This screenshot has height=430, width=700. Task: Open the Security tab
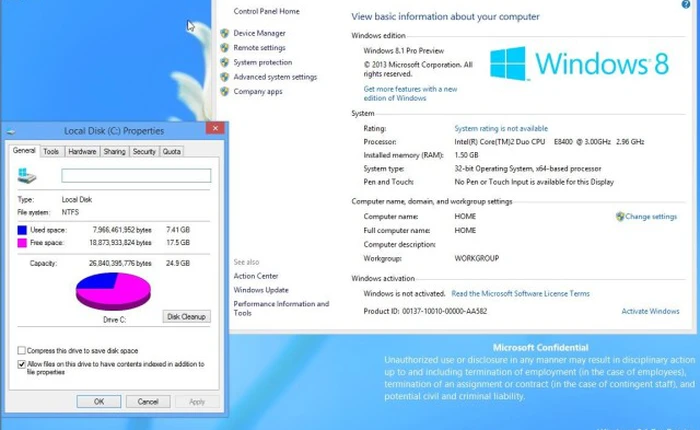[x=144, y=151]
